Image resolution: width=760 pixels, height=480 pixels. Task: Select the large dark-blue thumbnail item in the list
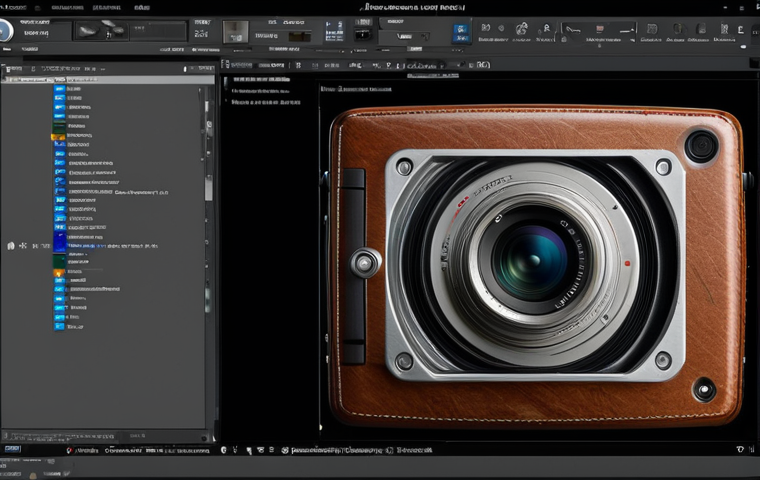pyautogui.click(x=60, y=242)
